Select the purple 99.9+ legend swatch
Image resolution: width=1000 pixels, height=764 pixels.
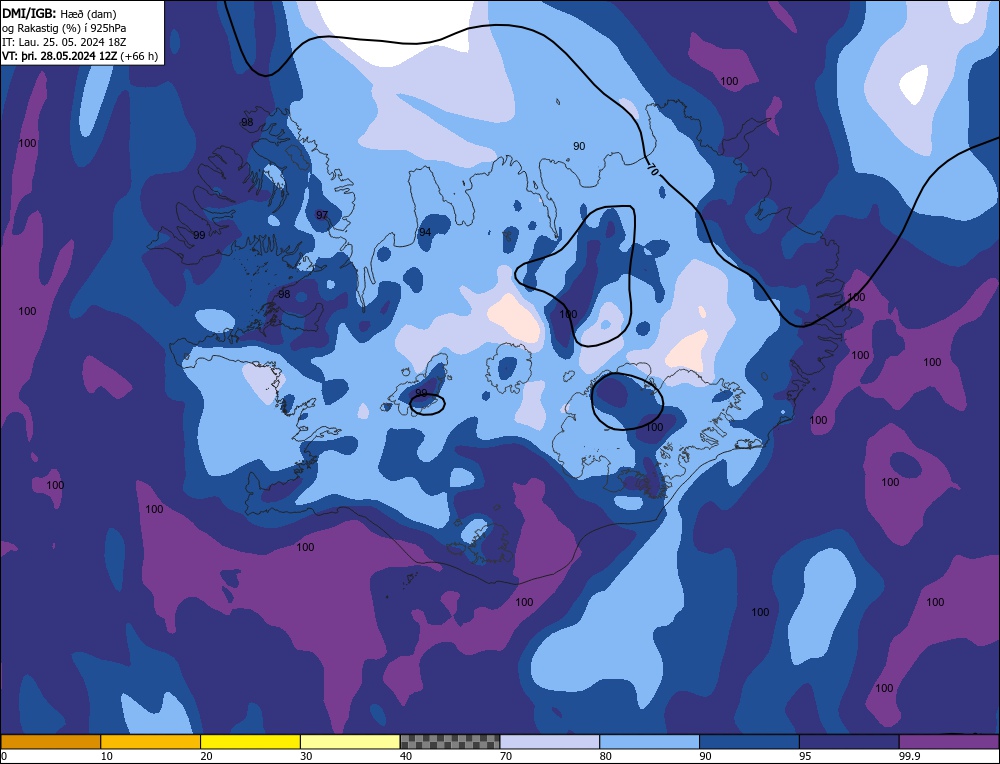(x=949, y=741)
